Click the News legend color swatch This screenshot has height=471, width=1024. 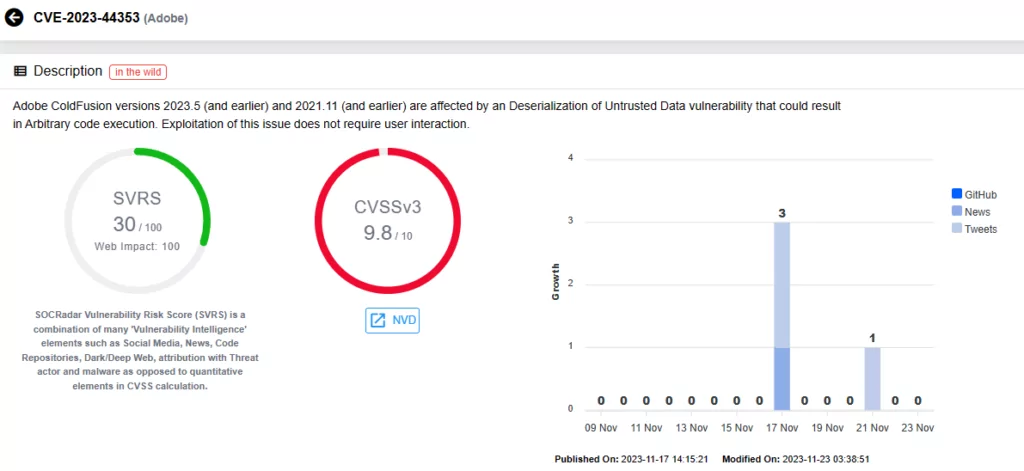(x=957, y=211)
